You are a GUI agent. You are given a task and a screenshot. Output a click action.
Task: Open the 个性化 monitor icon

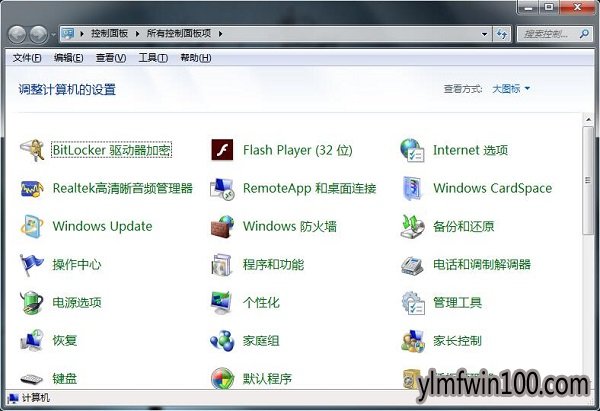click(x=222, y=302)
